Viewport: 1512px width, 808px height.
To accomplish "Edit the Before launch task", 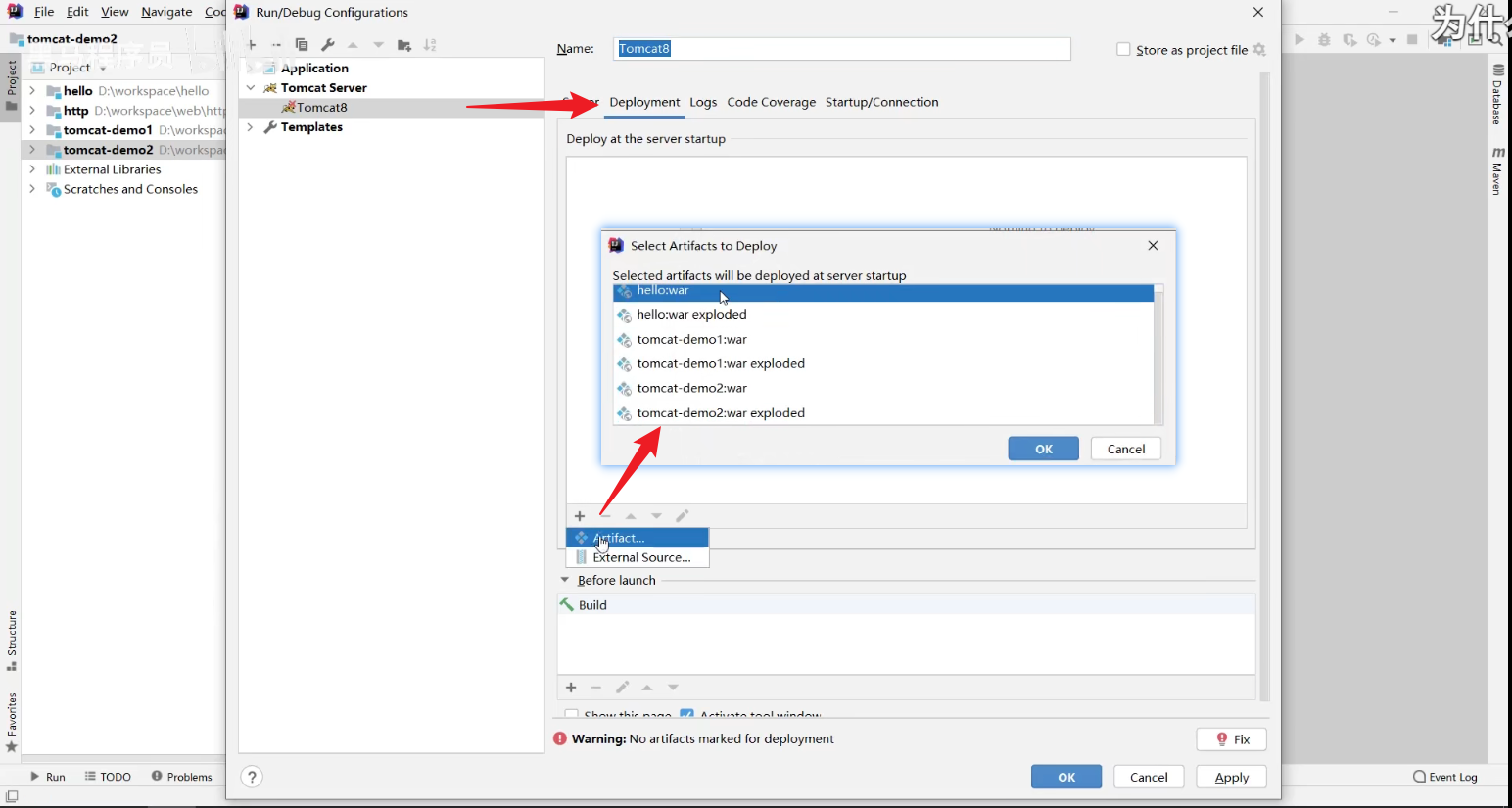I will [622, 688].
